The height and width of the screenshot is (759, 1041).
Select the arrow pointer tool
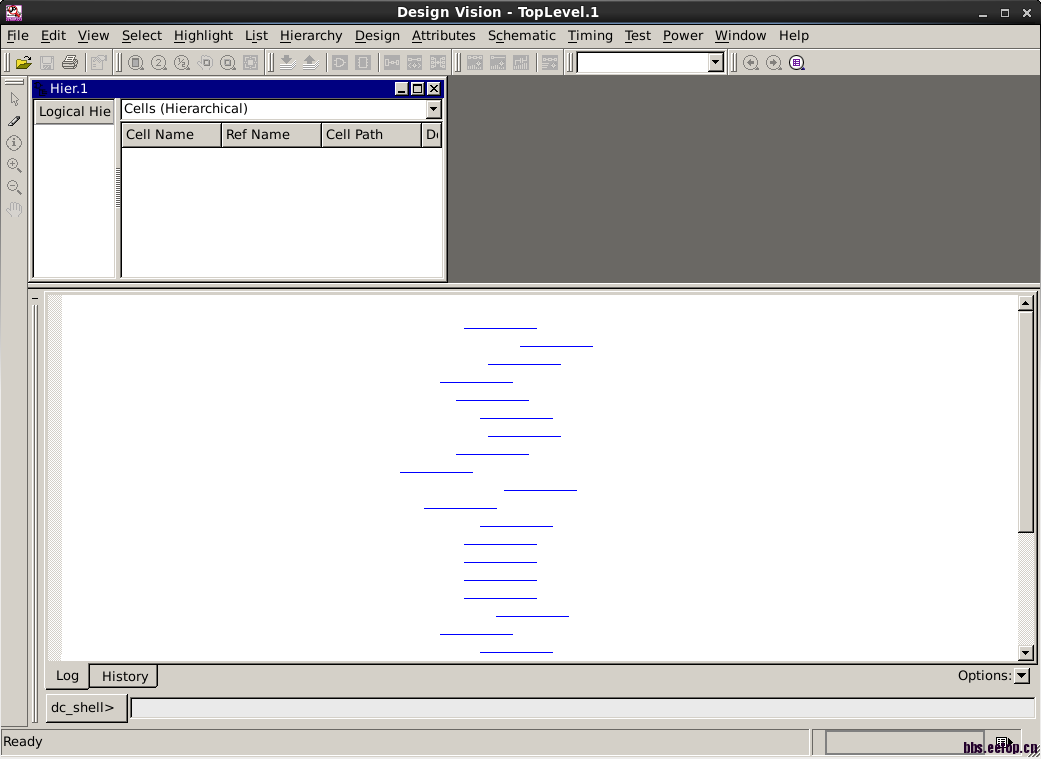pos(15,99)
